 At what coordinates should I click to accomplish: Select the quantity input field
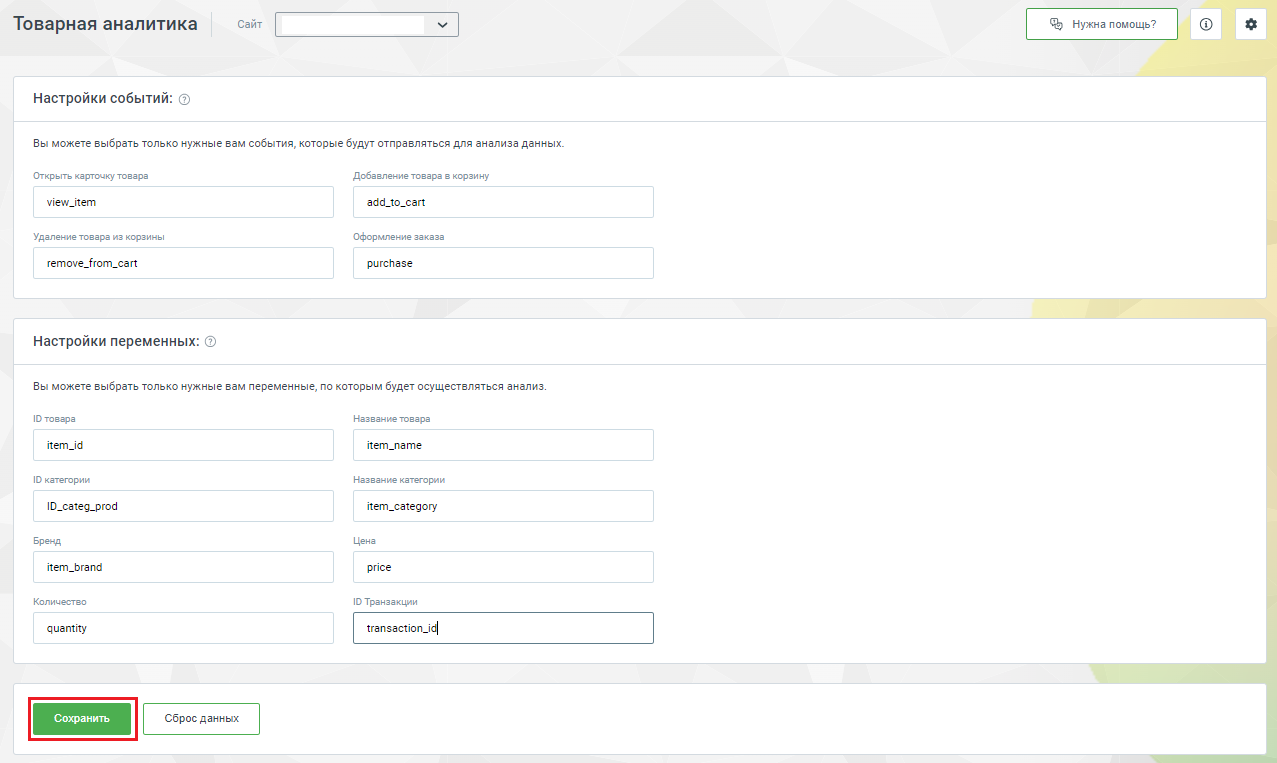coord(183,628)
